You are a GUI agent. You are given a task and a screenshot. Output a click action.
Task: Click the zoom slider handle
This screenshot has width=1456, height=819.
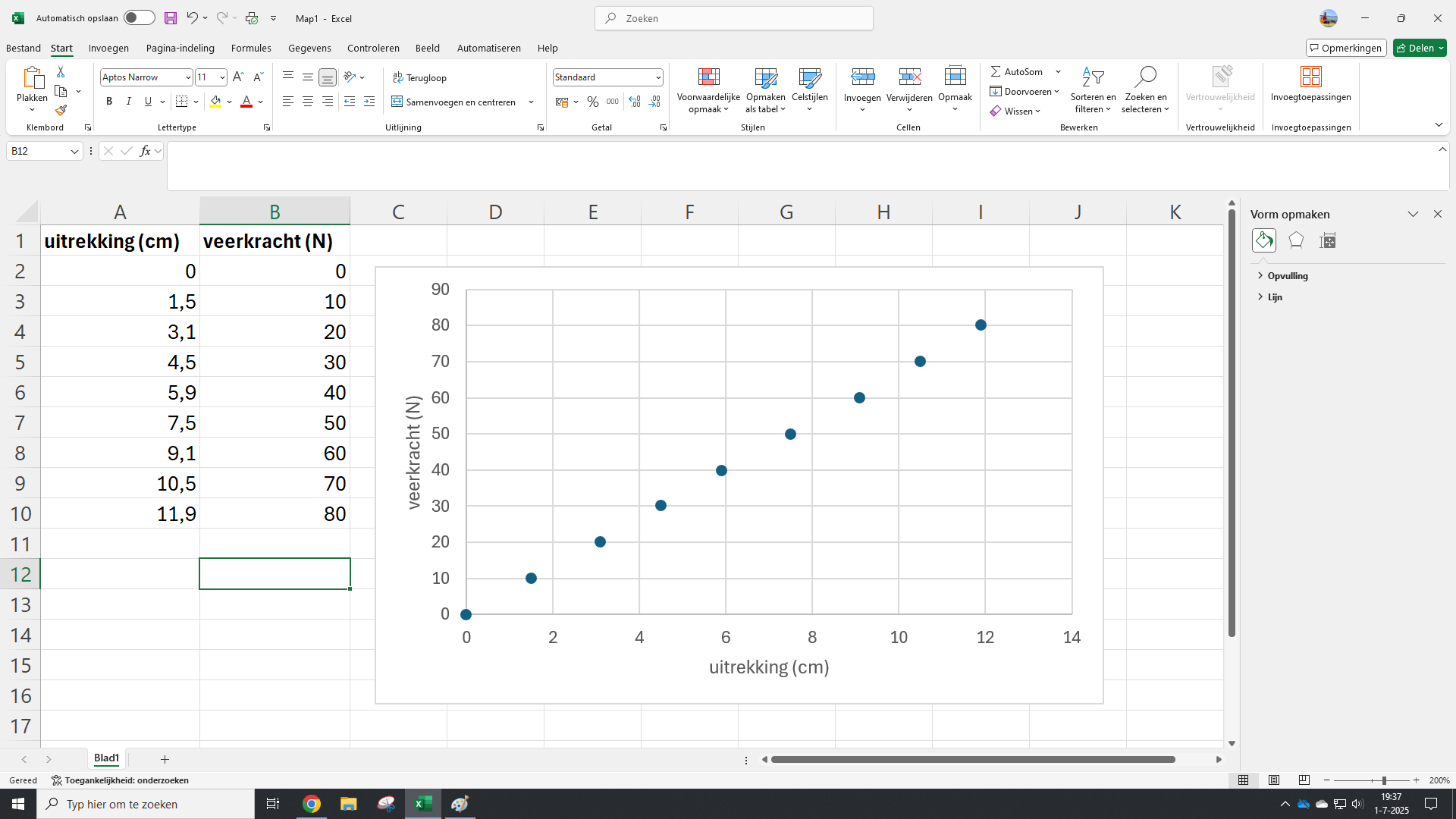coord(1384,780)
